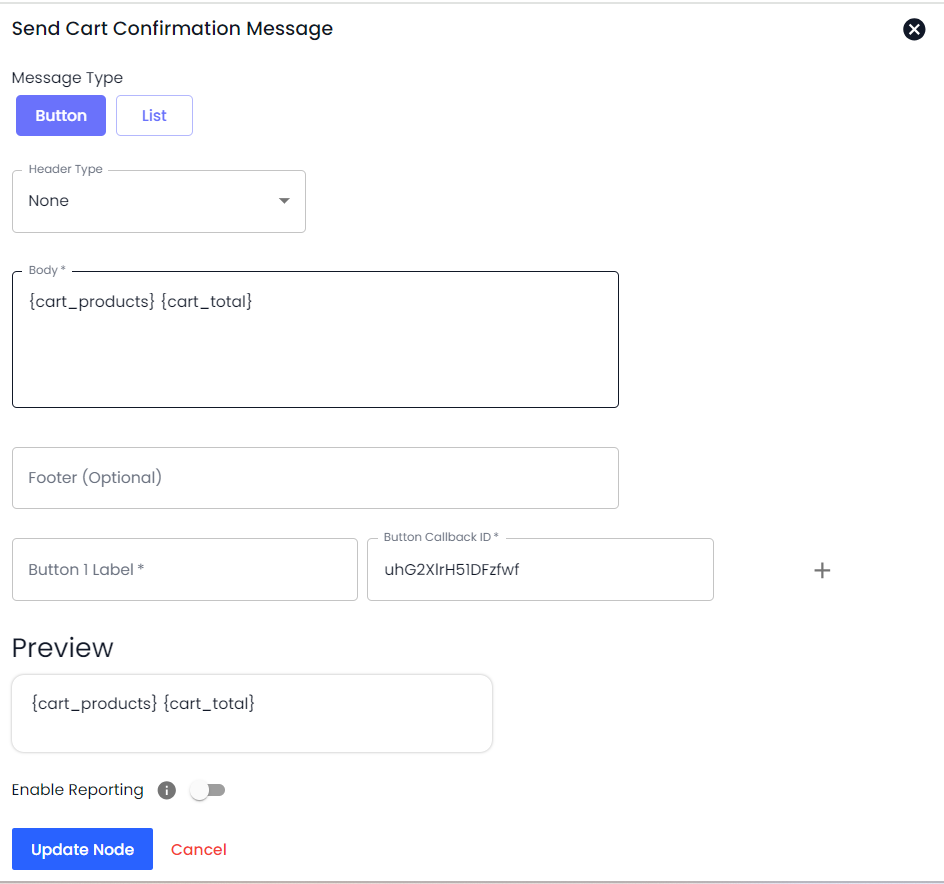Select the Button Callback ID field
Viewport: 944px width, 884px height.
click(x=540, y=570)
